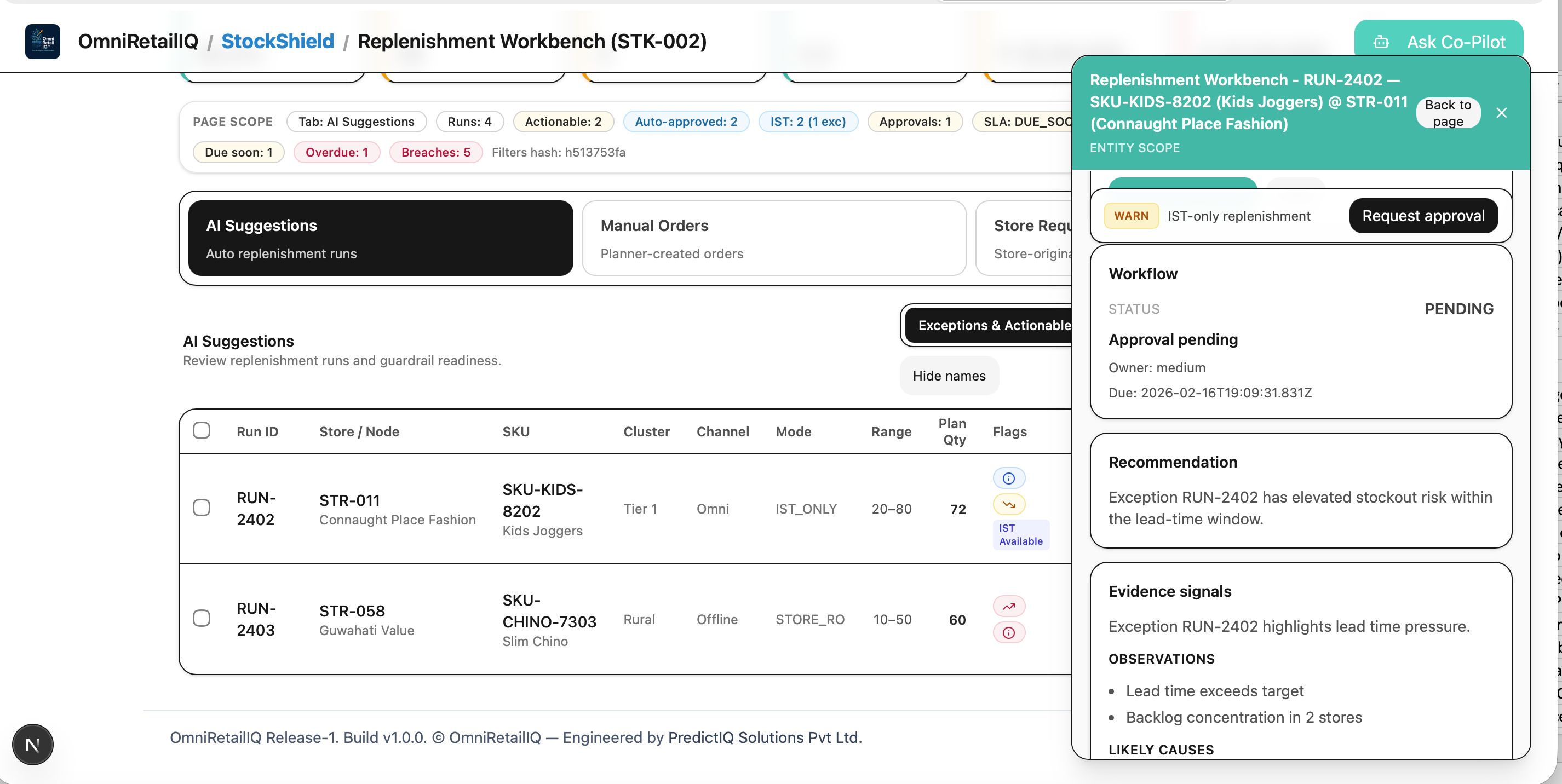Open the Ask Co-Pilot robot icon

pos(1381,42)
